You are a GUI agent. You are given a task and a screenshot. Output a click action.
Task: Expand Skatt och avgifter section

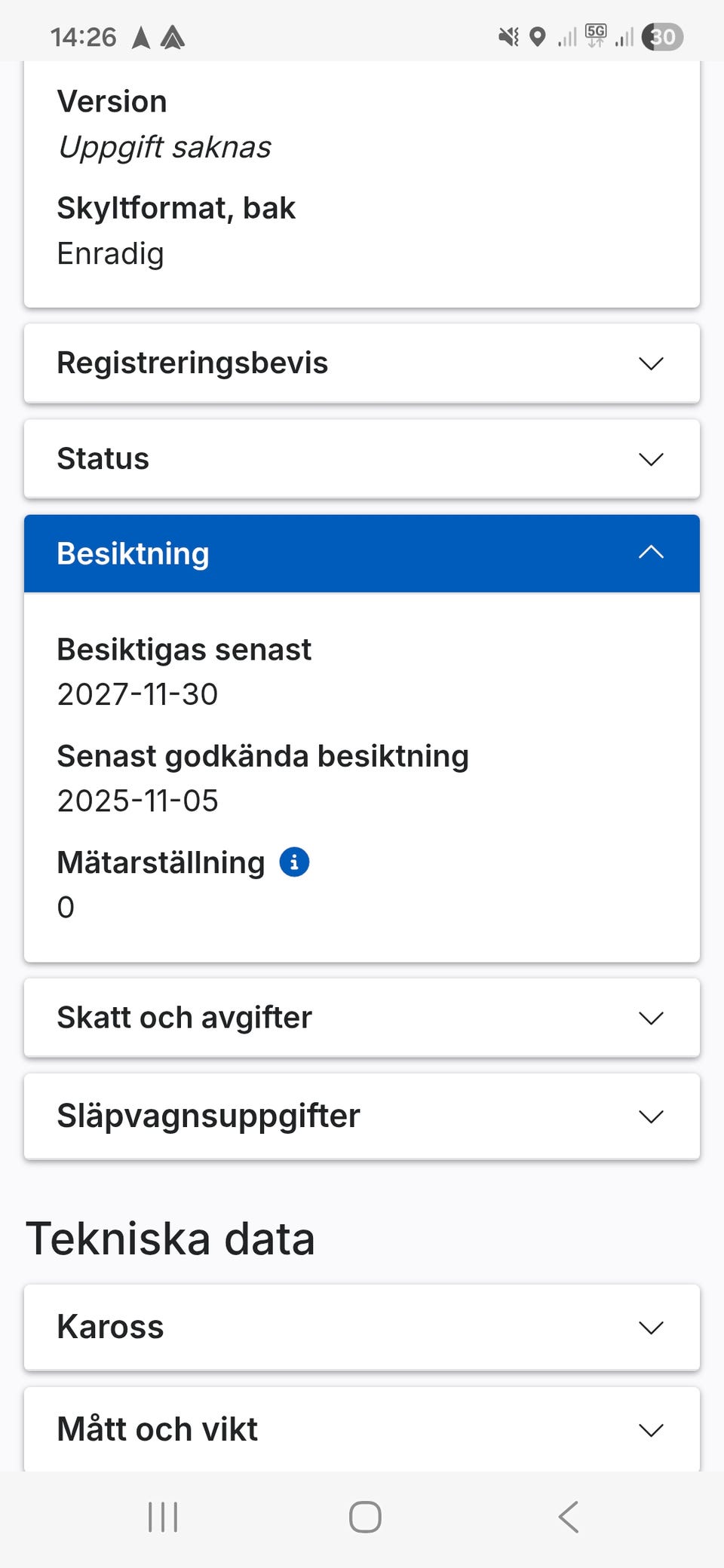tap(362, 1018)
